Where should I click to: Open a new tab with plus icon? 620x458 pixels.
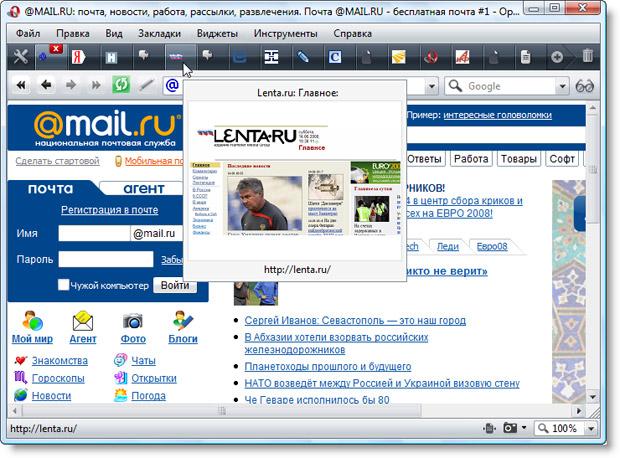point(557,57)
